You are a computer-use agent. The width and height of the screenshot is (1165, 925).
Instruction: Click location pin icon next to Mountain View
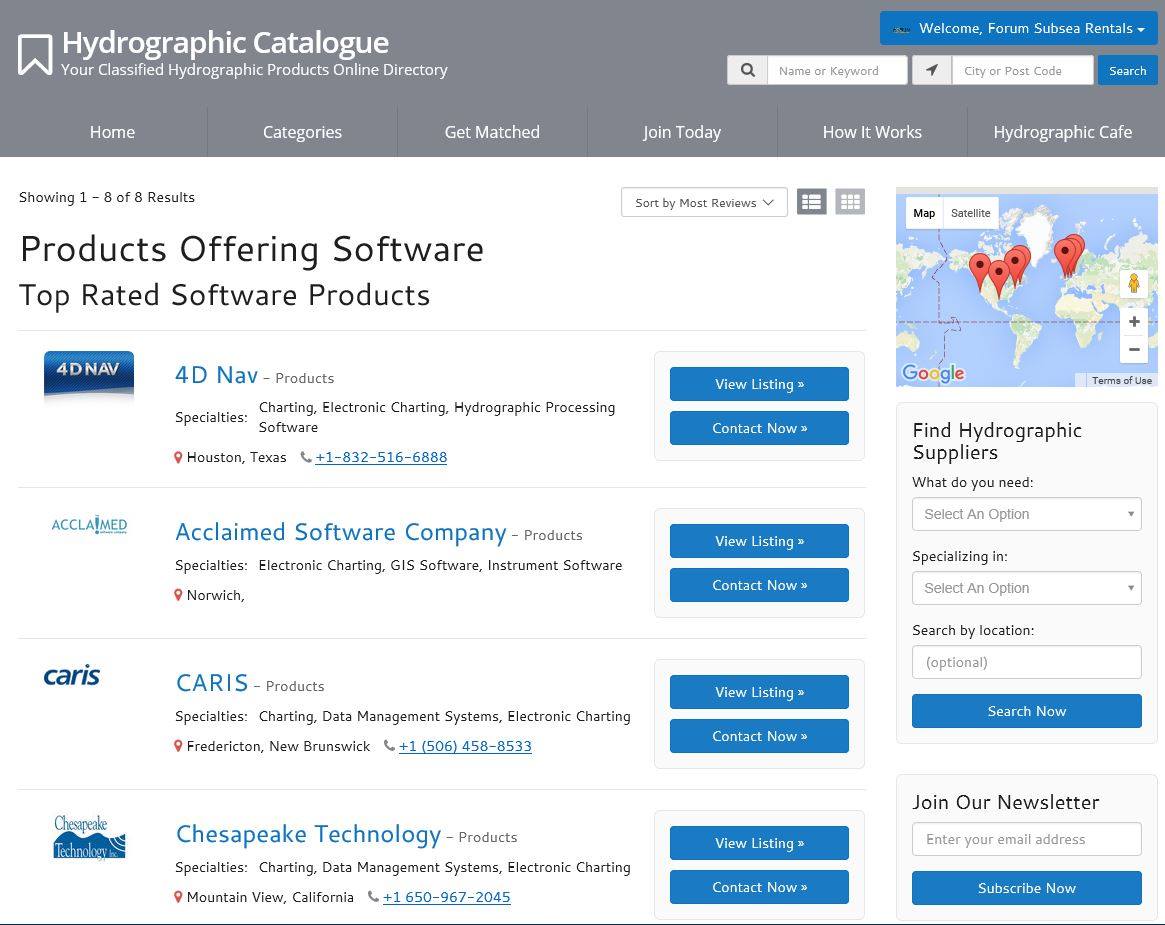click(178, 897)
